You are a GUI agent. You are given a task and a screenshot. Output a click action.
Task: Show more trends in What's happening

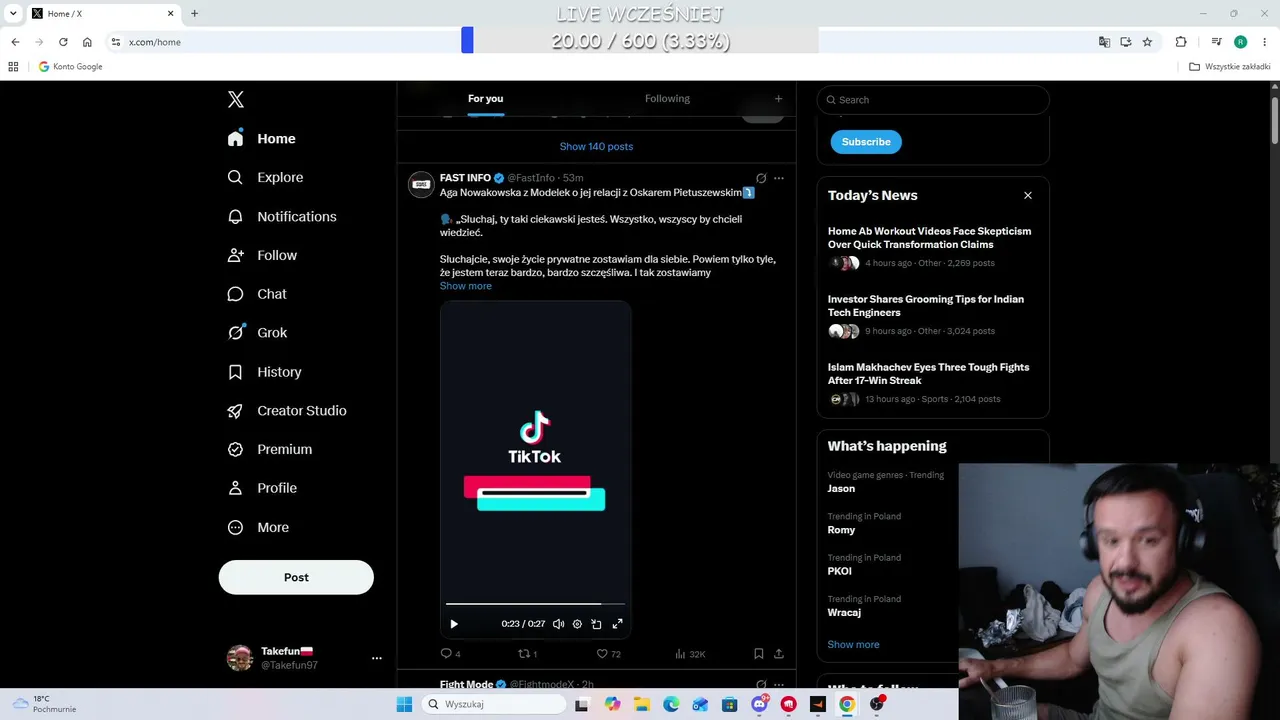pos(853,645)
